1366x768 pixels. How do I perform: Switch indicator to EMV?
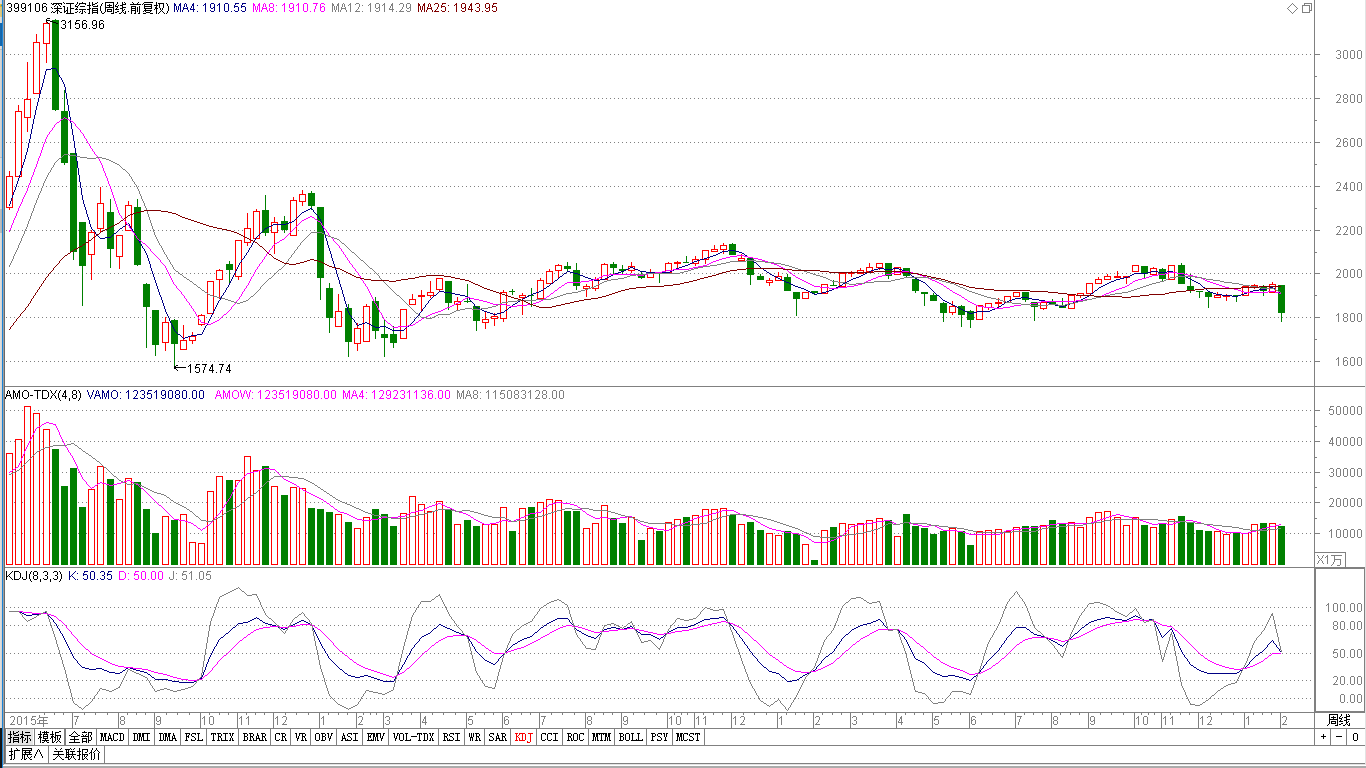pyautogui.click(x=376, y=737)
